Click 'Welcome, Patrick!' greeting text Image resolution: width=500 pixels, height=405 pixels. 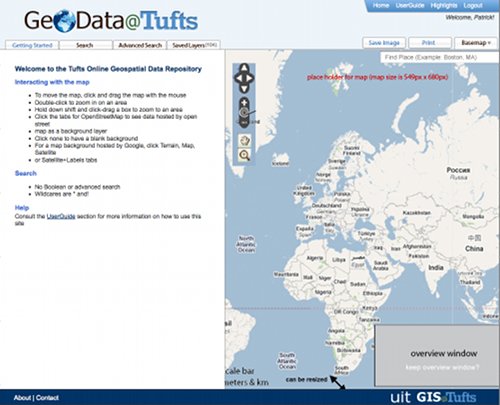[x=470, y=17]
